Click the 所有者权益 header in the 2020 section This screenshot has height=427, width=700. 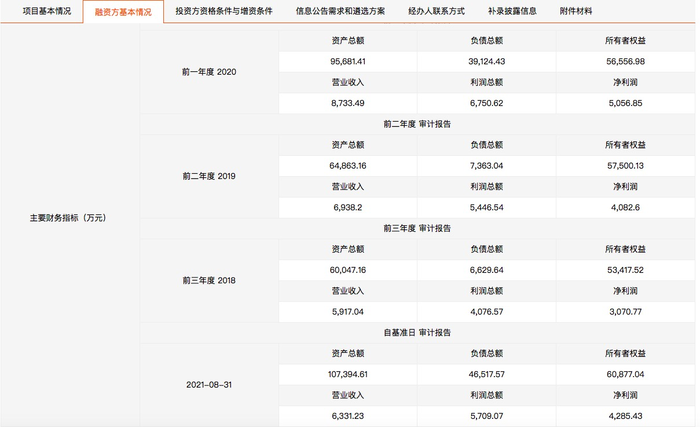coord(625,41)
